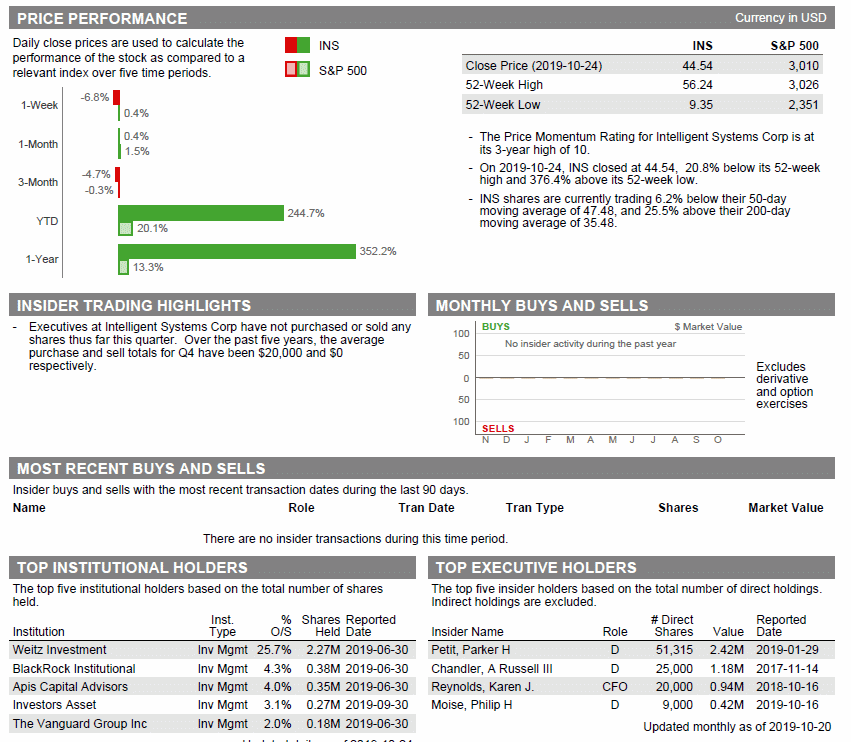Viewport: 851px width, 742px height.
Task: Click the Insider Name column header
Action: tap(467, 632)
